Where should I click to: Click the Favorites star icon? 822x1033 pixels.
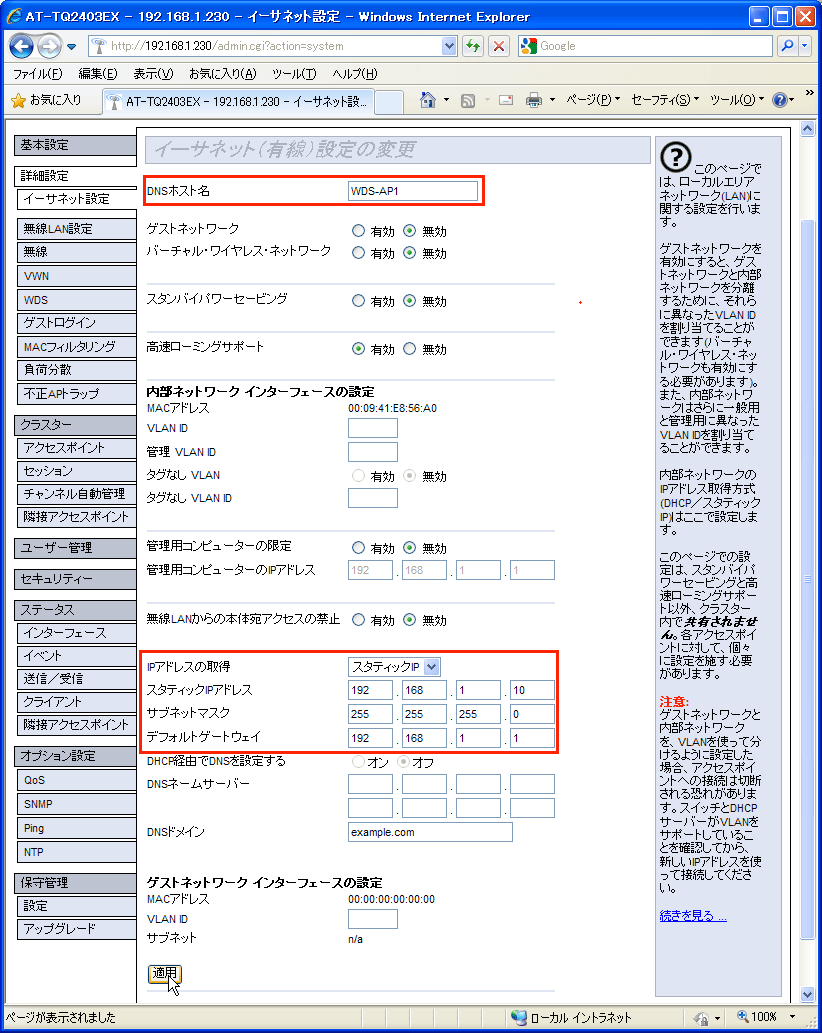(18, 100)
